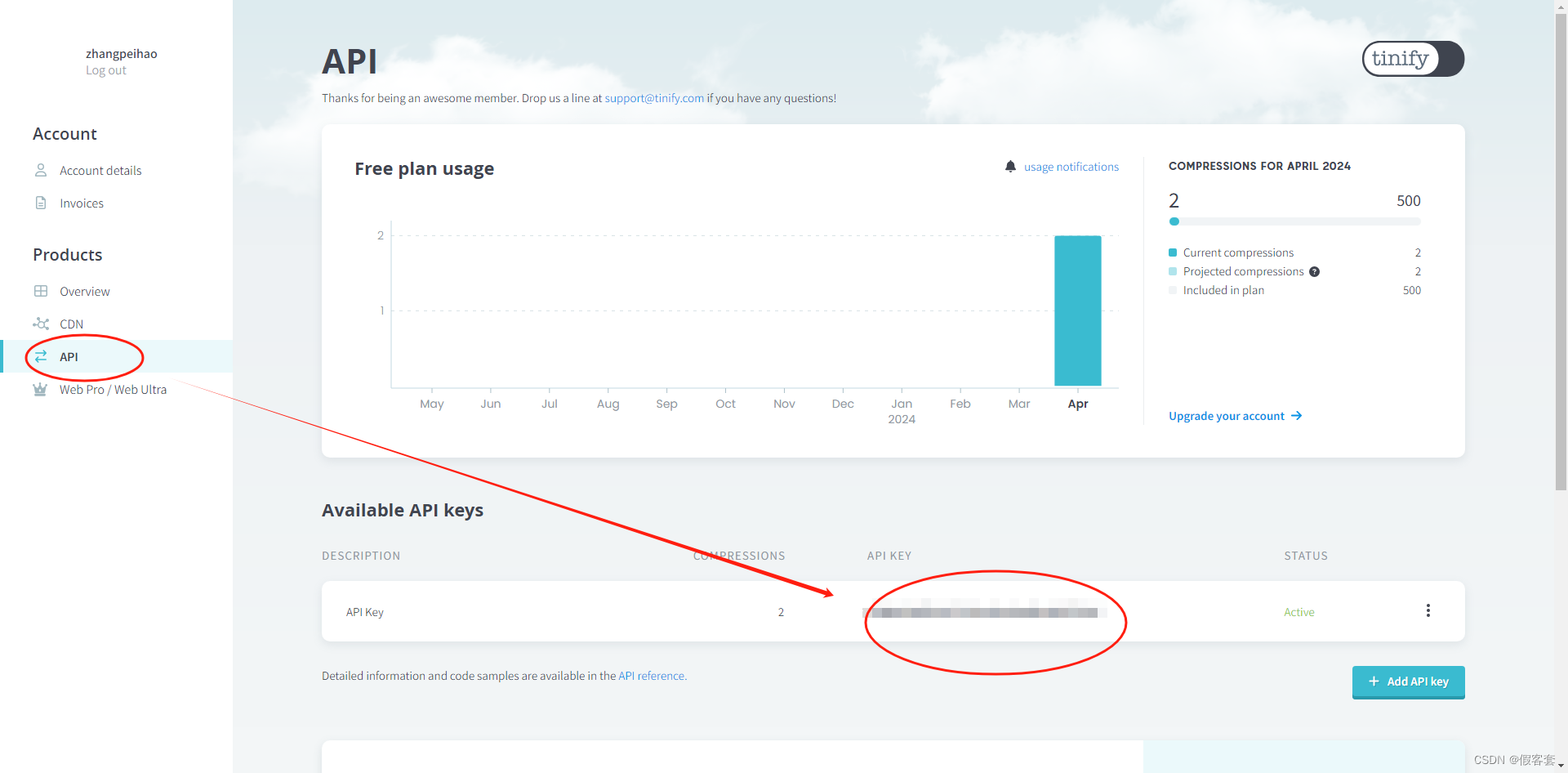This screenshot has width=1568, height=773.
Task: Click the support@tinify.com email link
Action: (x=654, y=98)
